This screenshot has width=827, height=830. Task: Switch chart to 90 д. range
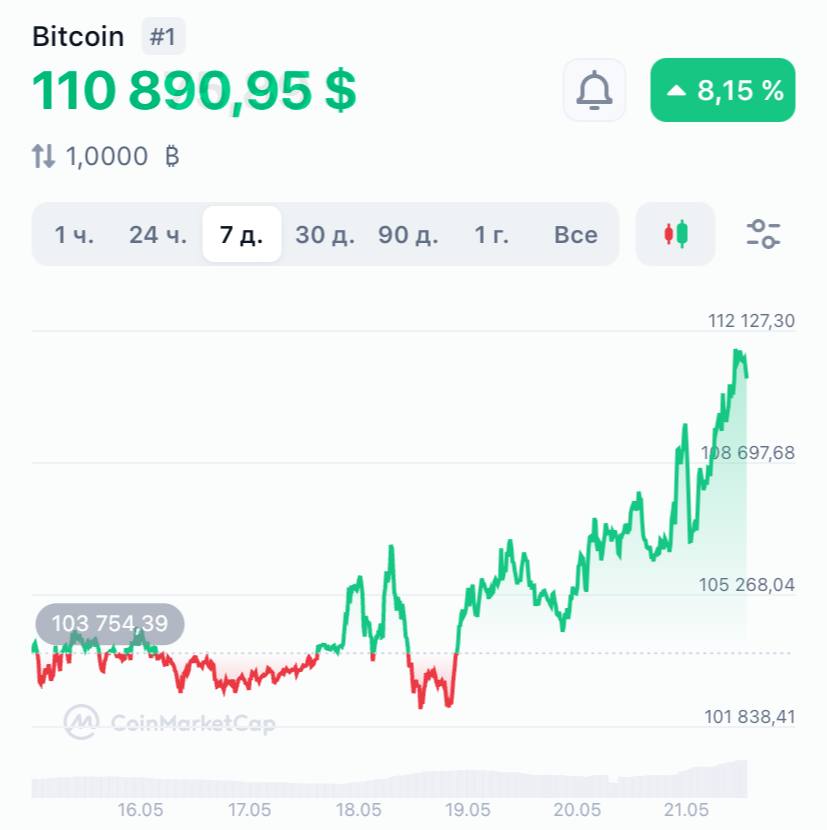coord(408,235)
